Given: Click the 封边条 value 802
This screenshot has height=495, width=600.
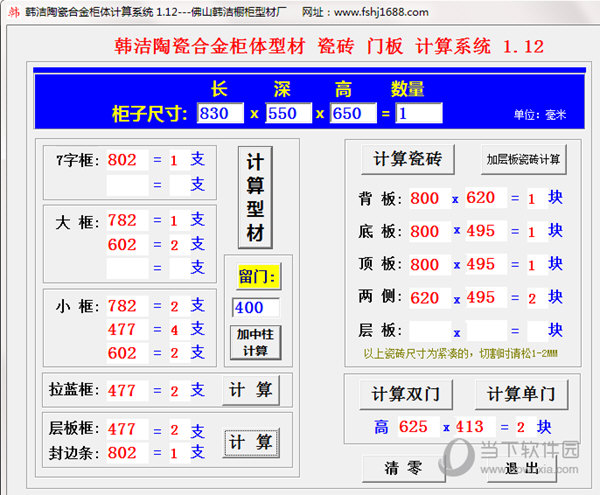Looking at the screenshot, I should coord(127,453).
